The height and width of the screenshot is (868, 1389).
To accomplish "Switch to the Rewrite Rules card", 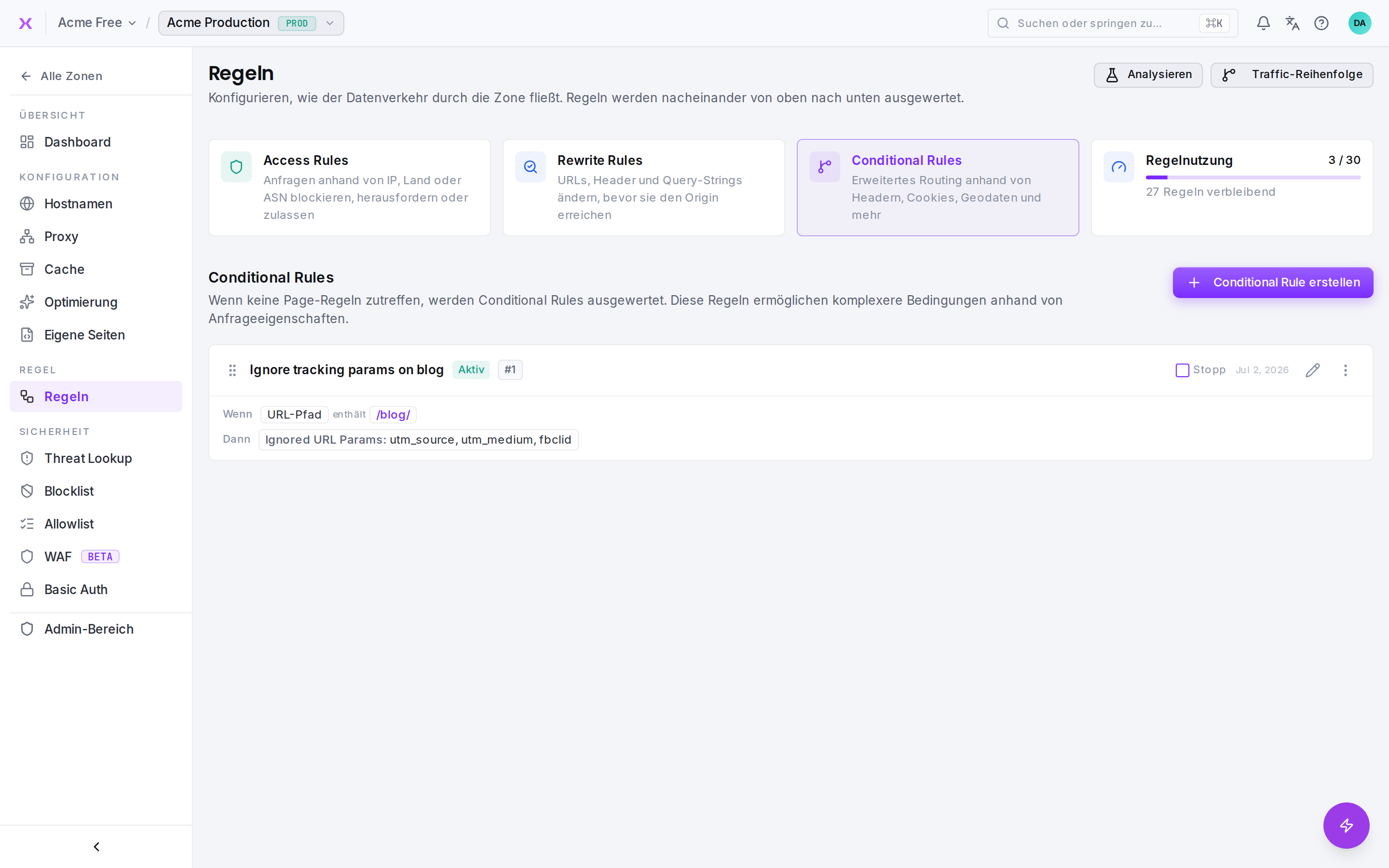I will tap(643, 187).
